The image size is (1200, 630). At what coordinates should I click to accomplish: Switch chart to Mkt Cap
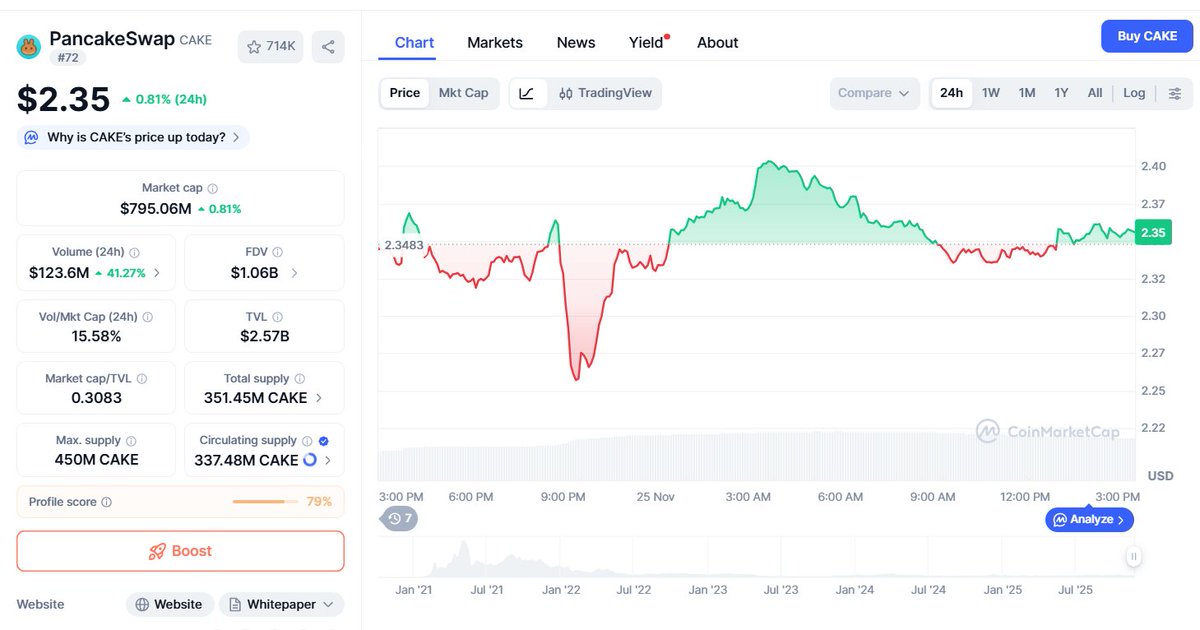[464, 93]
